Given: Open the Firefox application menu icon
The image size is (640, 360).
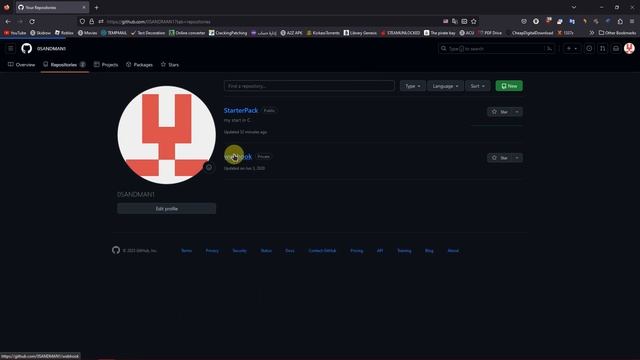Looking at the screenshot, I should click(632, 21).
